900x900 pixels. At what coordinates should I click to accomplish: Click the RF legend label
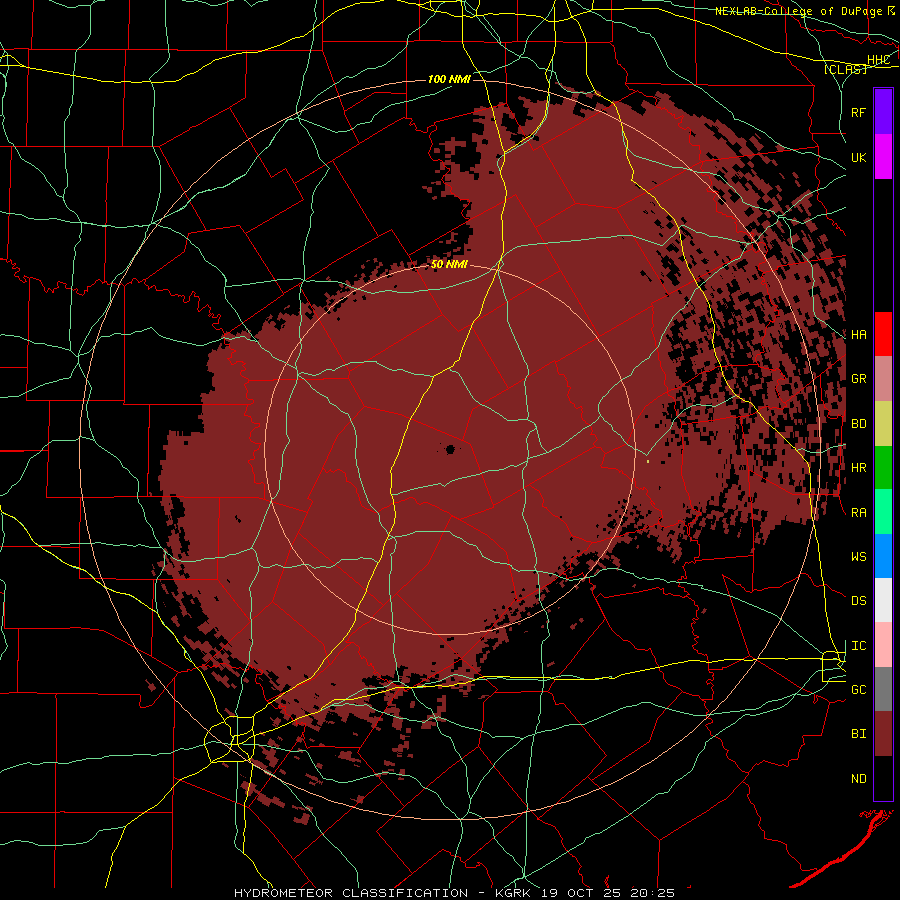pyautogui.click(x=859, y=112)
